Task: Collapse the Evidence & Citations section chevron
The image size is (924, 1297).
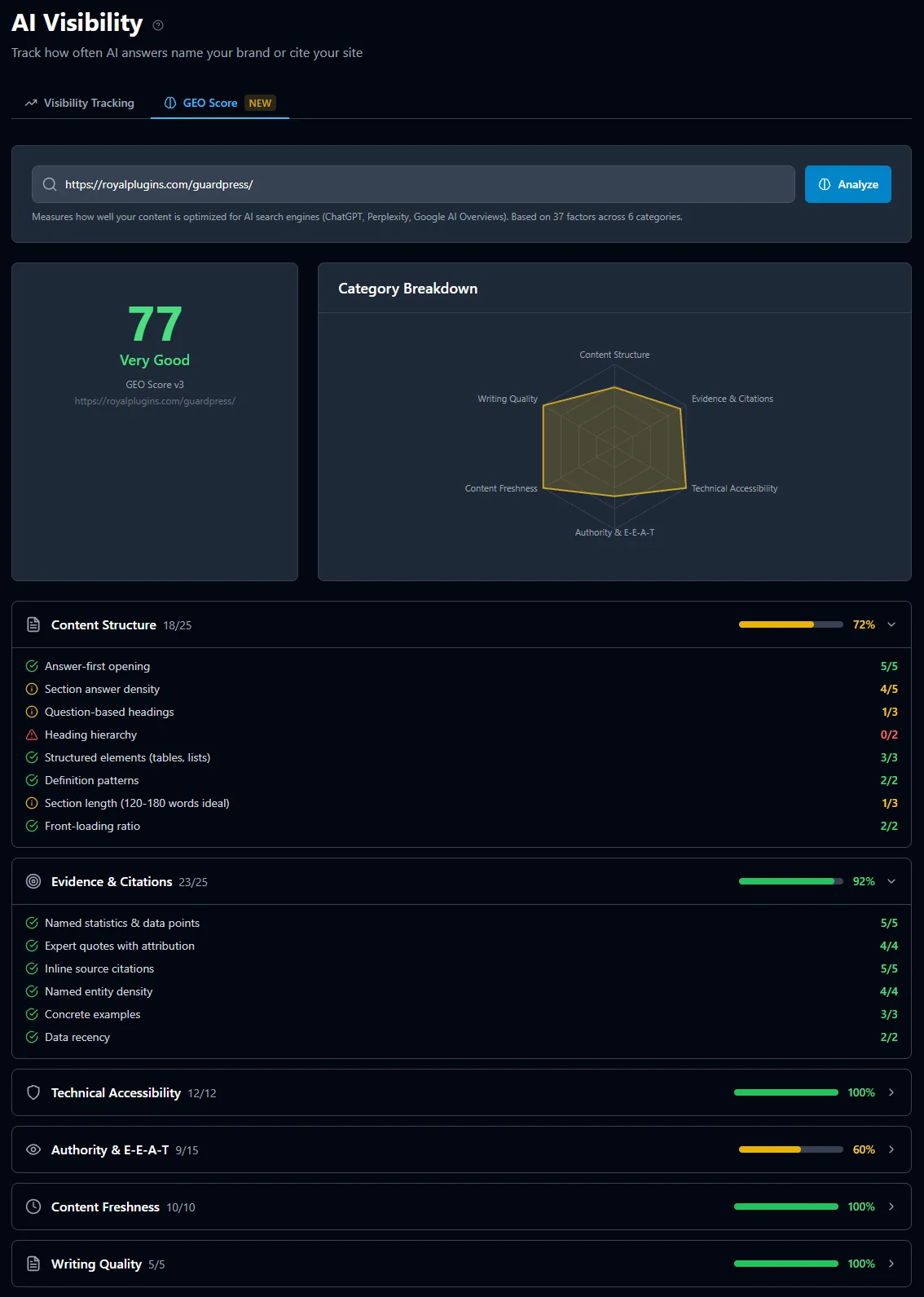Action: point(891,881)
